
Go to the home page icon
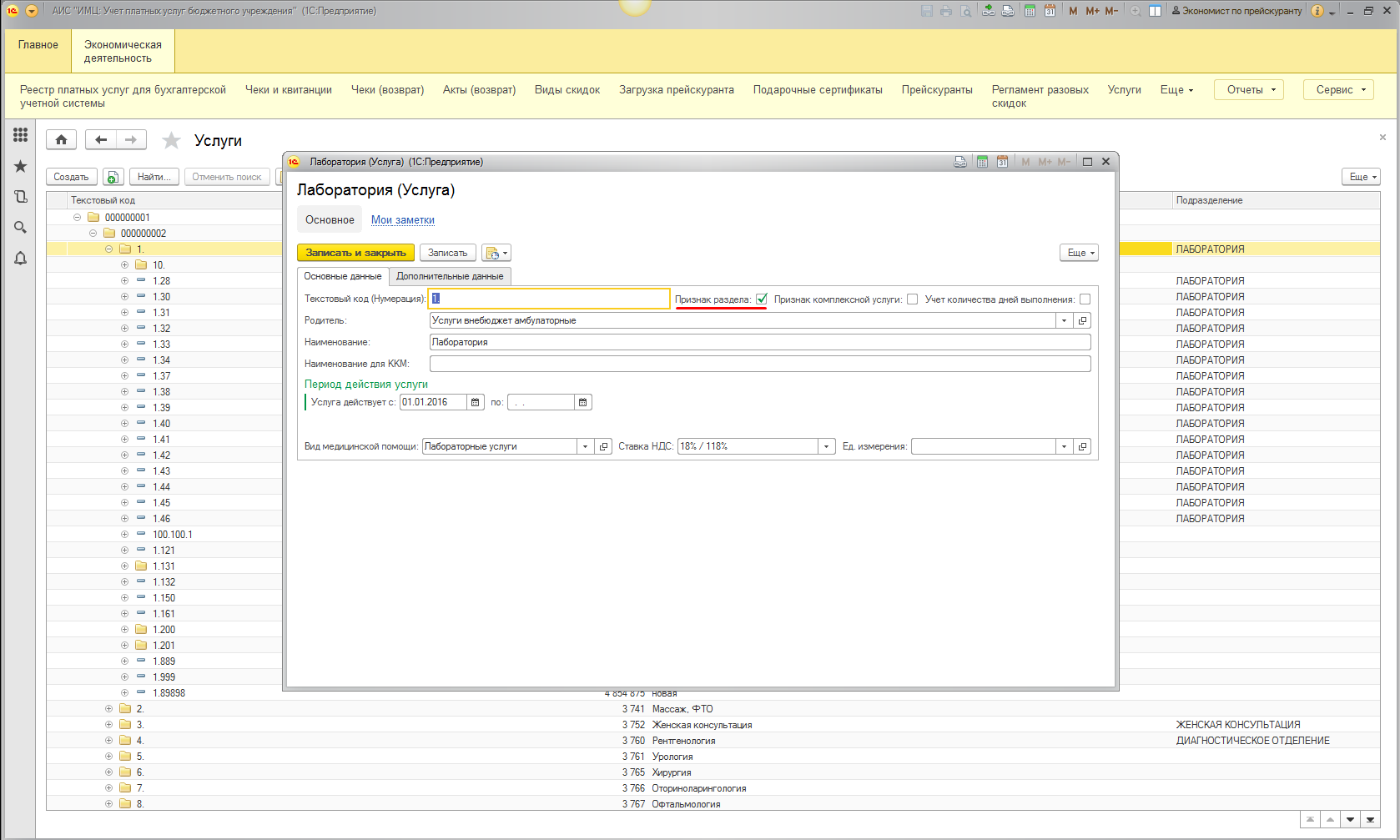[x=61, y=140]
